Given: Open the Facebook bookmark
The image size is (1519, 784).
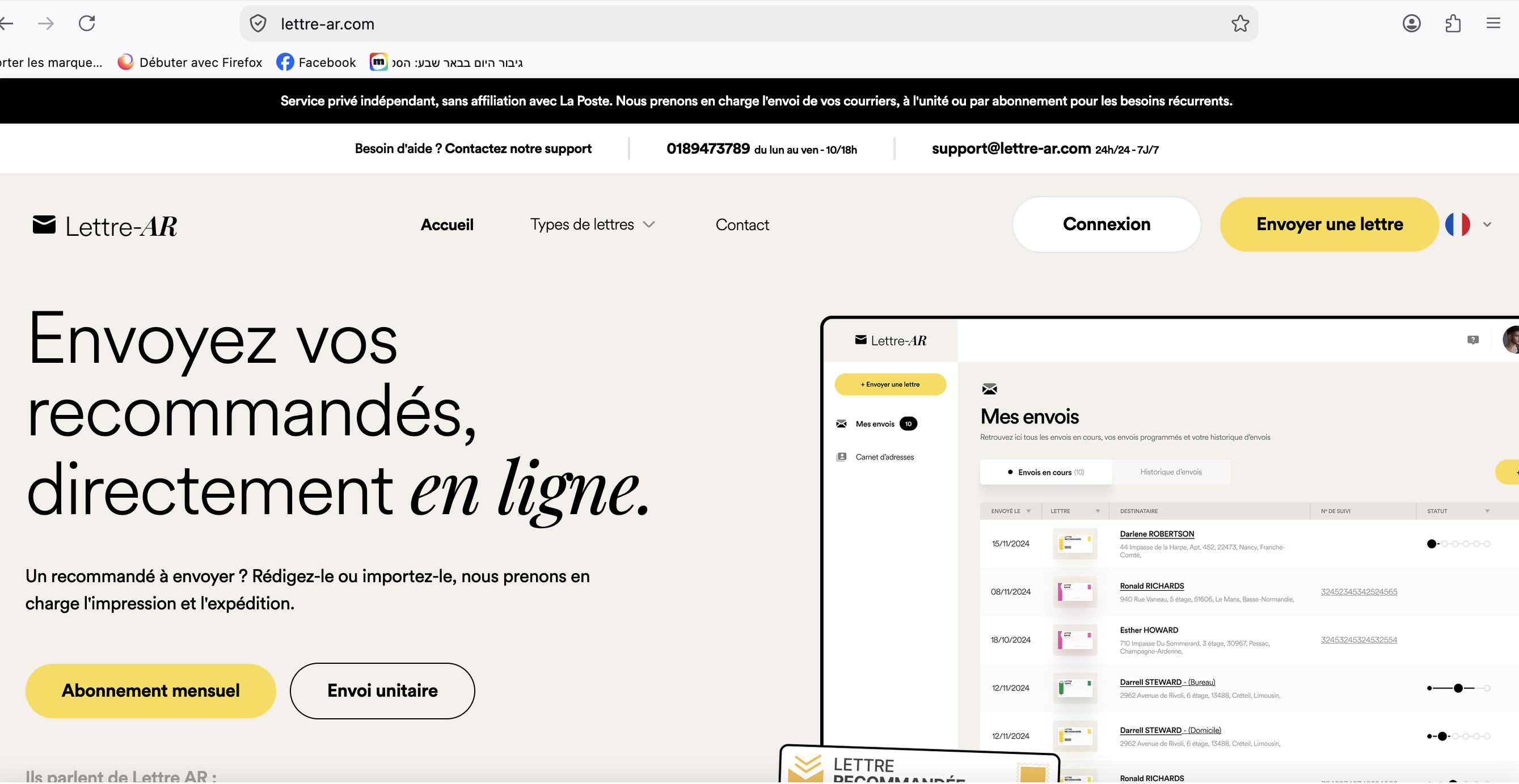Looking at the screenshot, I should tap(316, 62).
